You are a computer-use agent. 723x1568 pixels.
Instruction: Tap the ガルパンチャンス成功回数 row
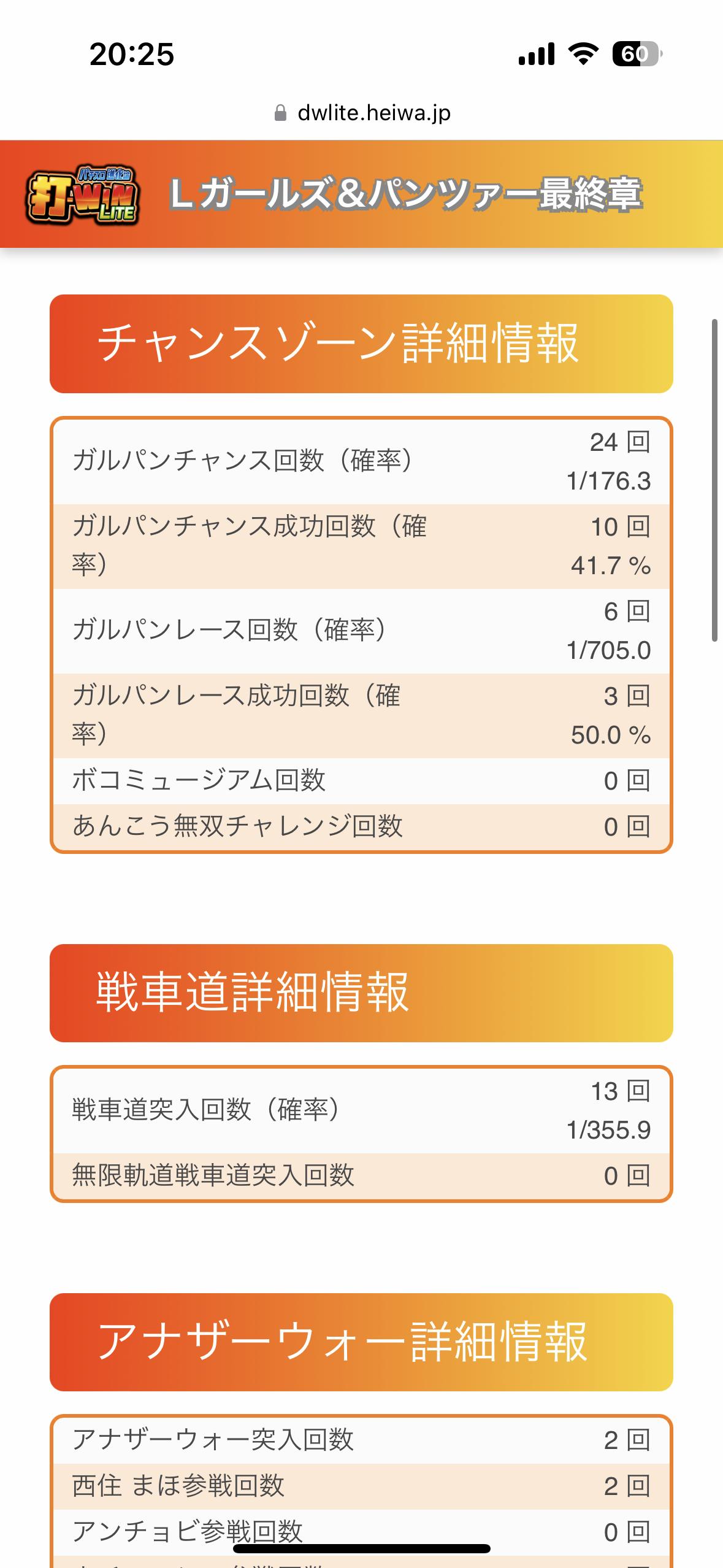click(361, 547)
